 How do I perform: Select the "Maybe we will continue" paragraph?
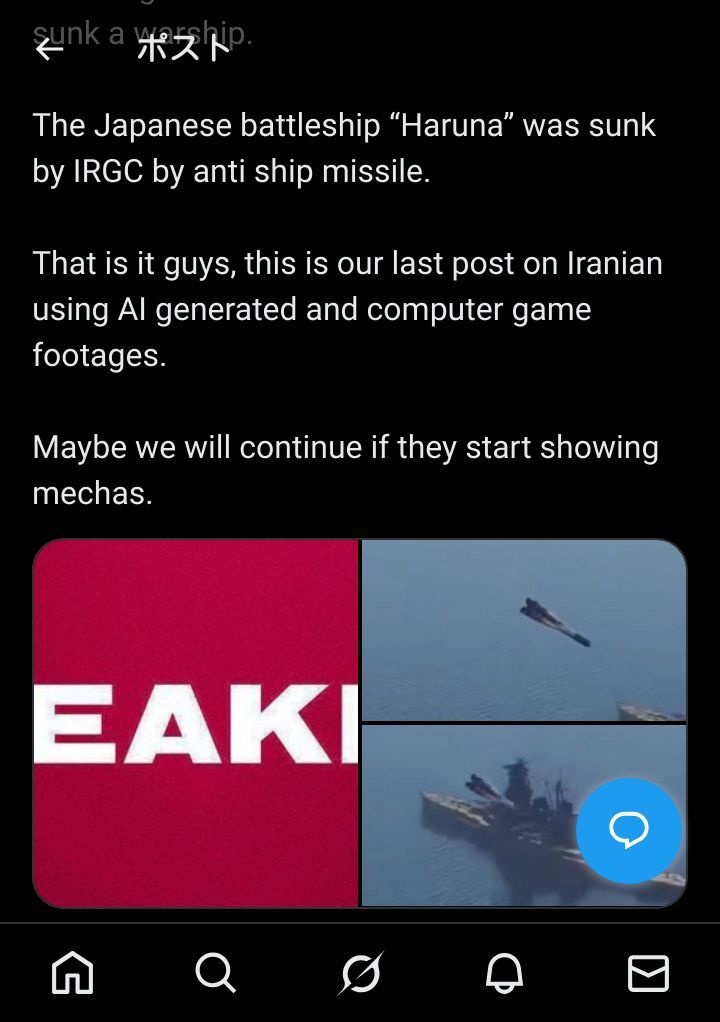point(345,470)
